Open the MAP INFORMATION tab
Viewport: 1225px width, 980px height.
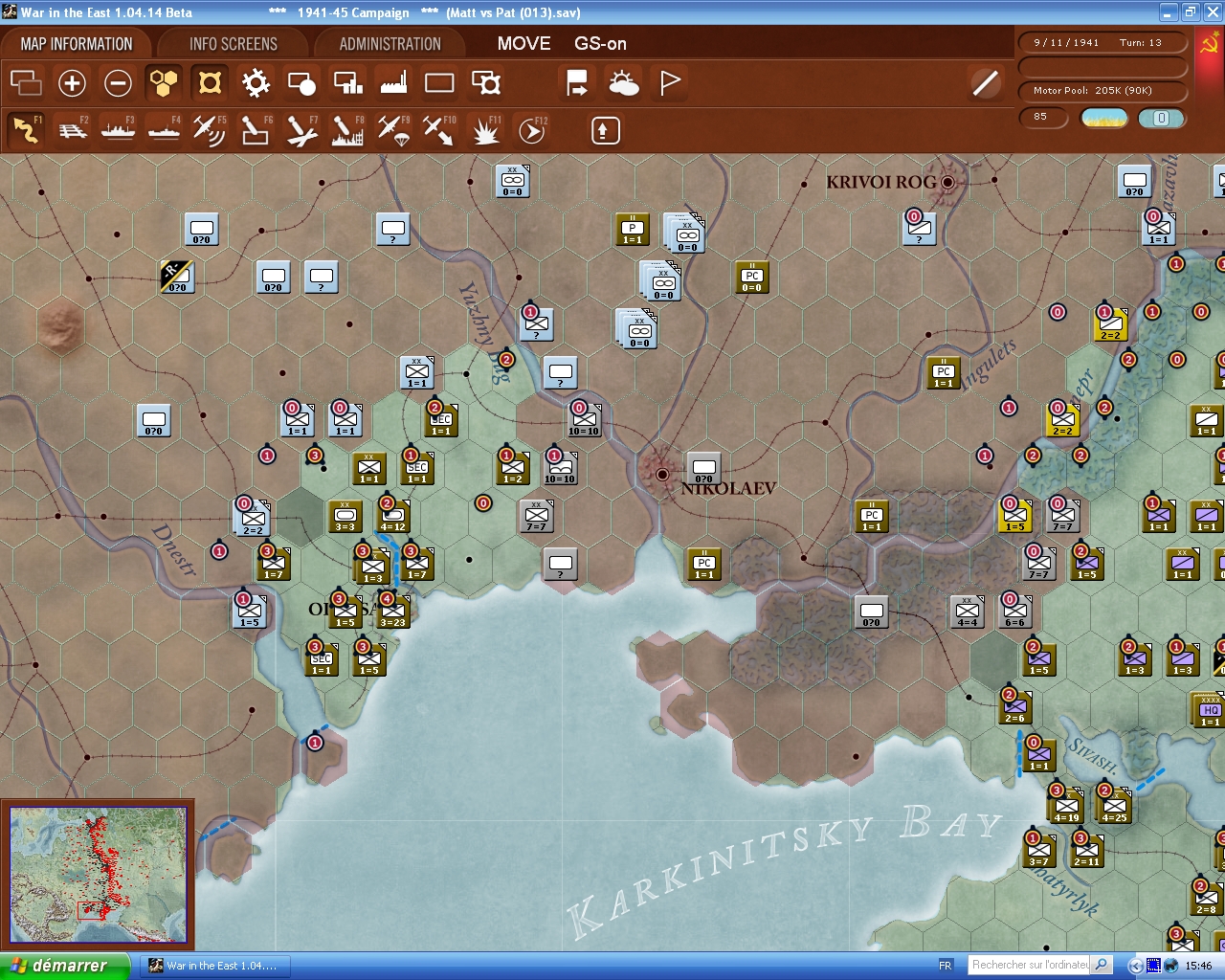(77, 44)
